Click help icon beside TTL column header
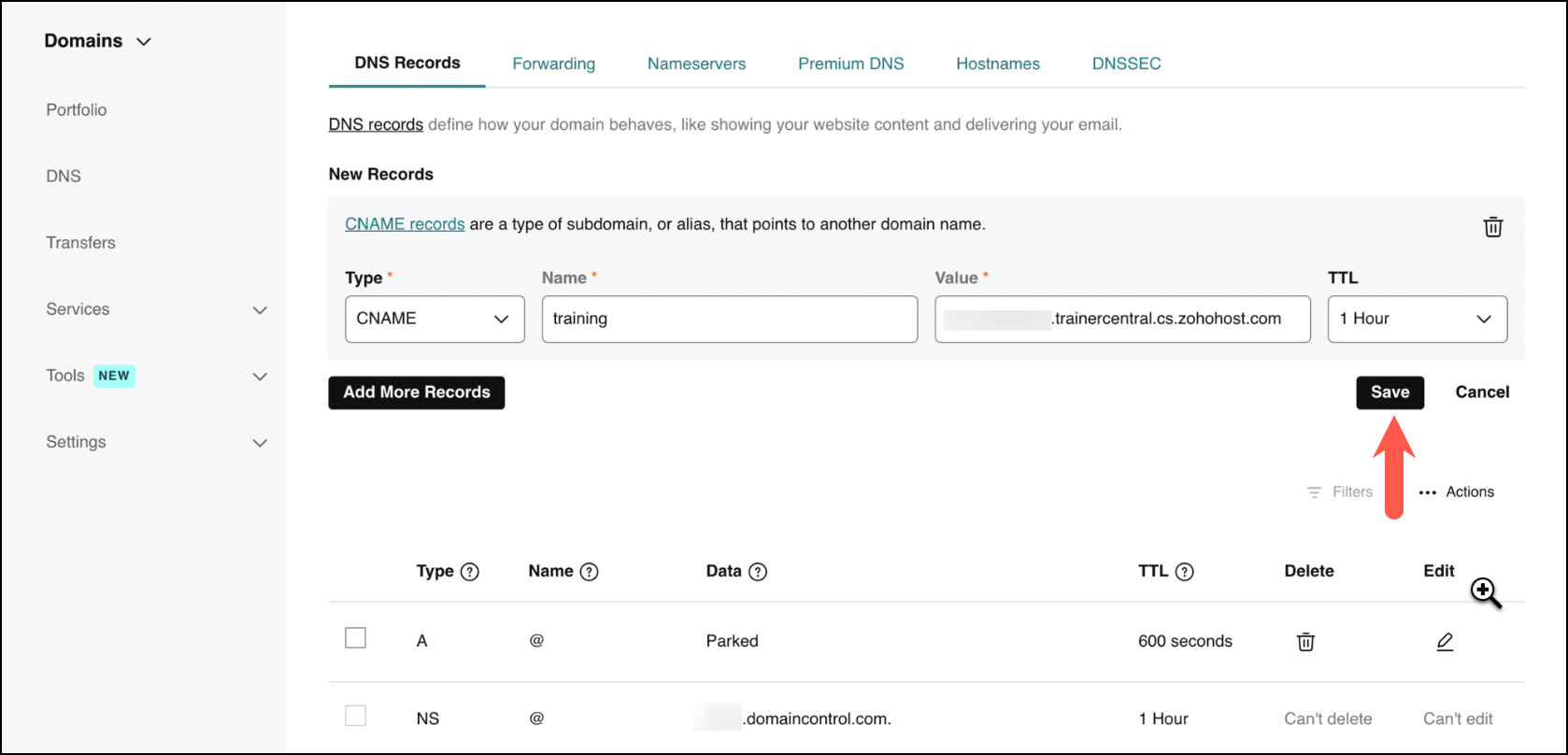The height and width of the screenshot is (755, 1568). [x=1184, y=572]
